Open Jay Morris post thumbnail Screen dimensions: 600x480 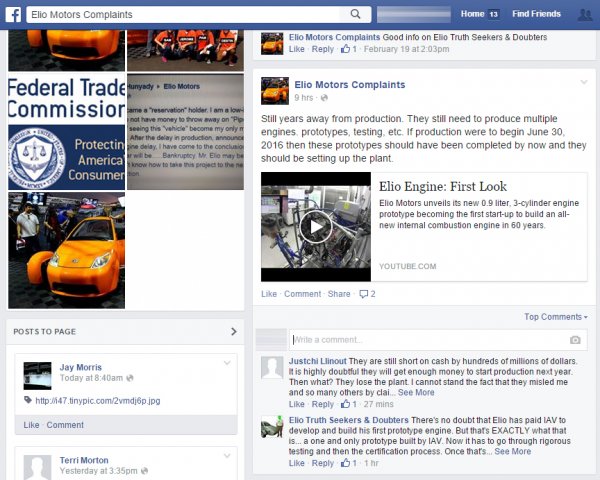point(37,376)
